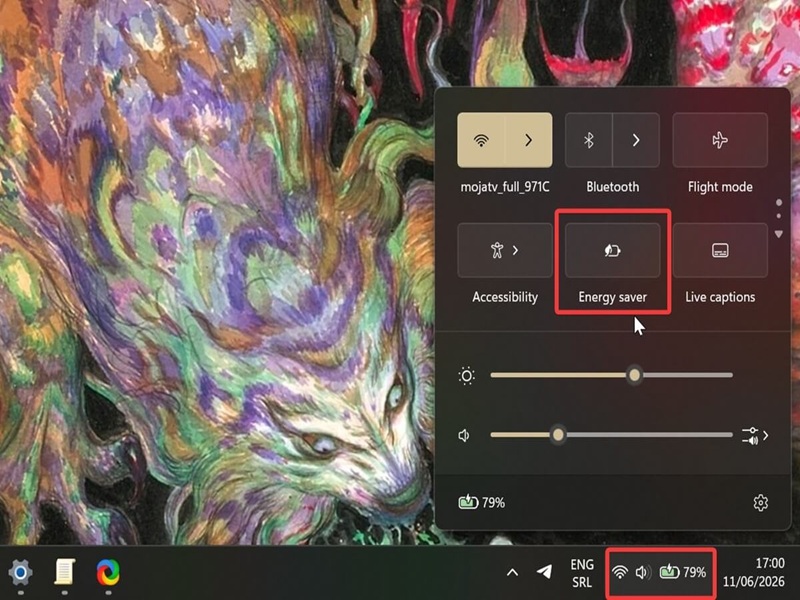The width and height of the screenshot is (800, 600).
Task: Expand the Wi-Fi networks list chevron
Action: [529, 140]
